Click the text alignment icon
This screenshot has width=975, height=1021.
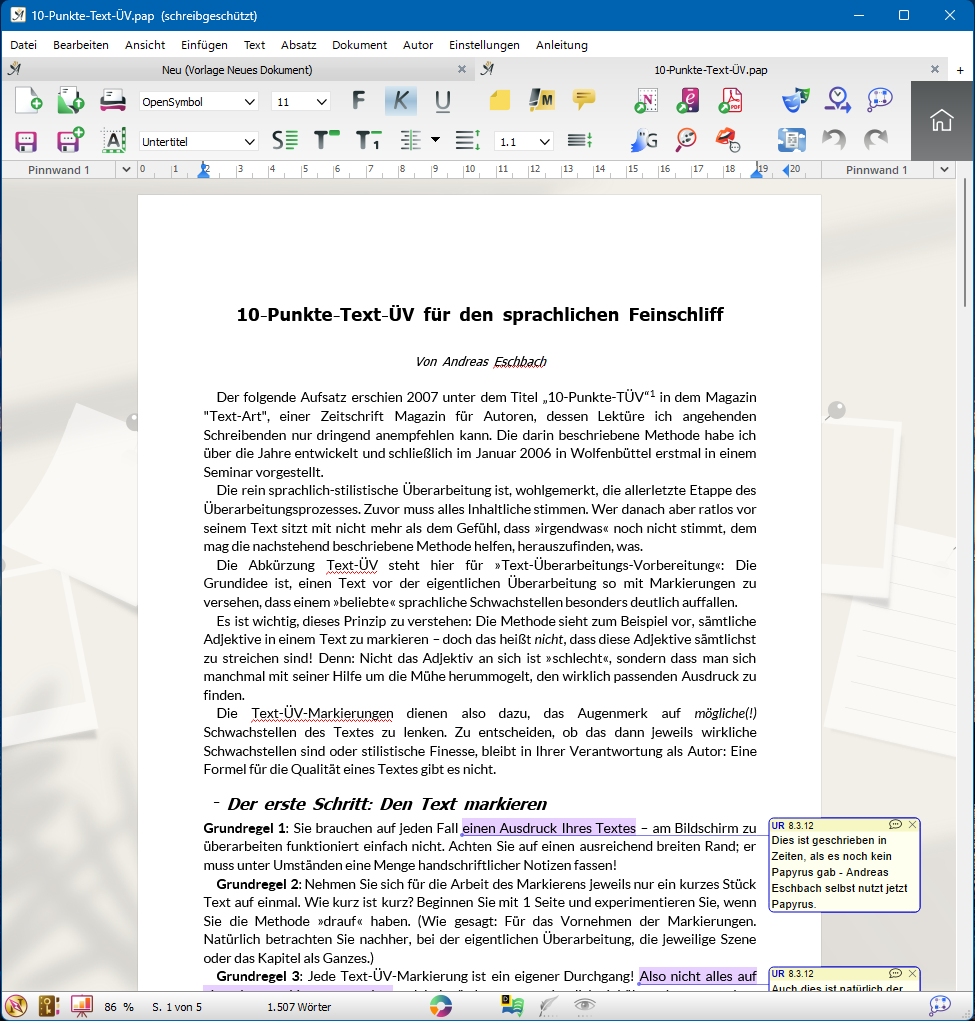click(411, 141)
